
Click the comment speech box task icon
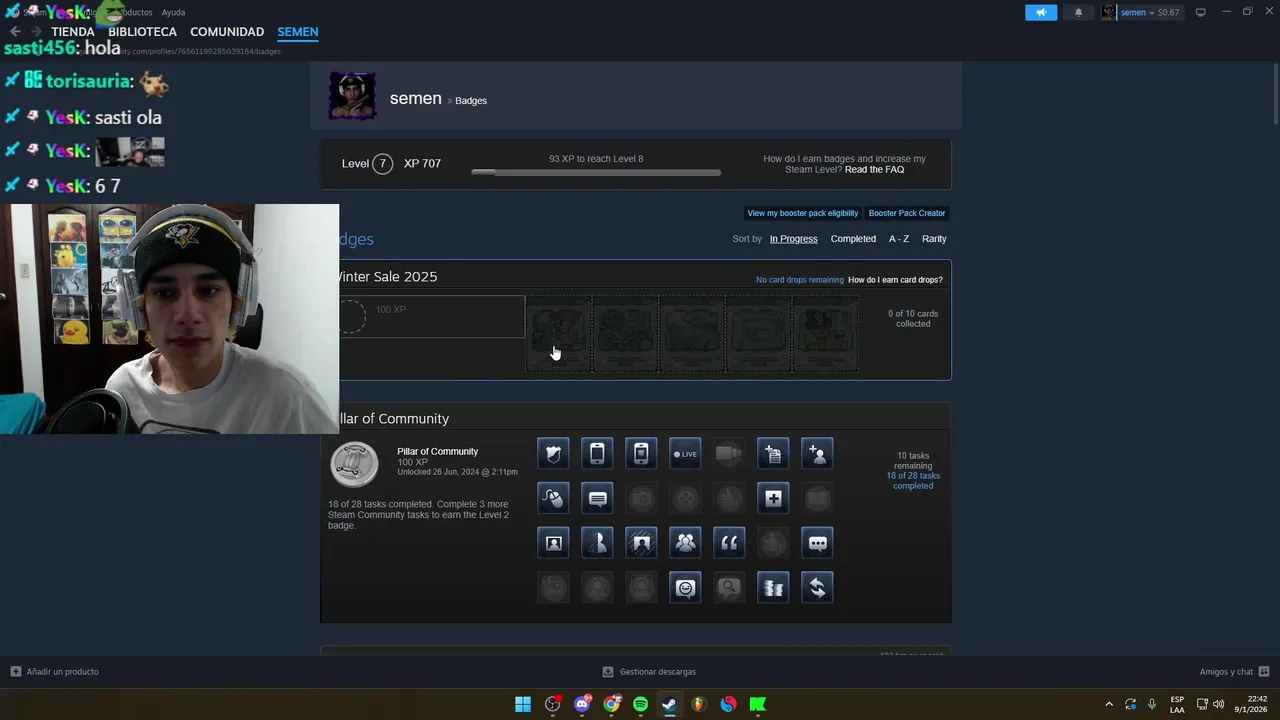(597, 498)
